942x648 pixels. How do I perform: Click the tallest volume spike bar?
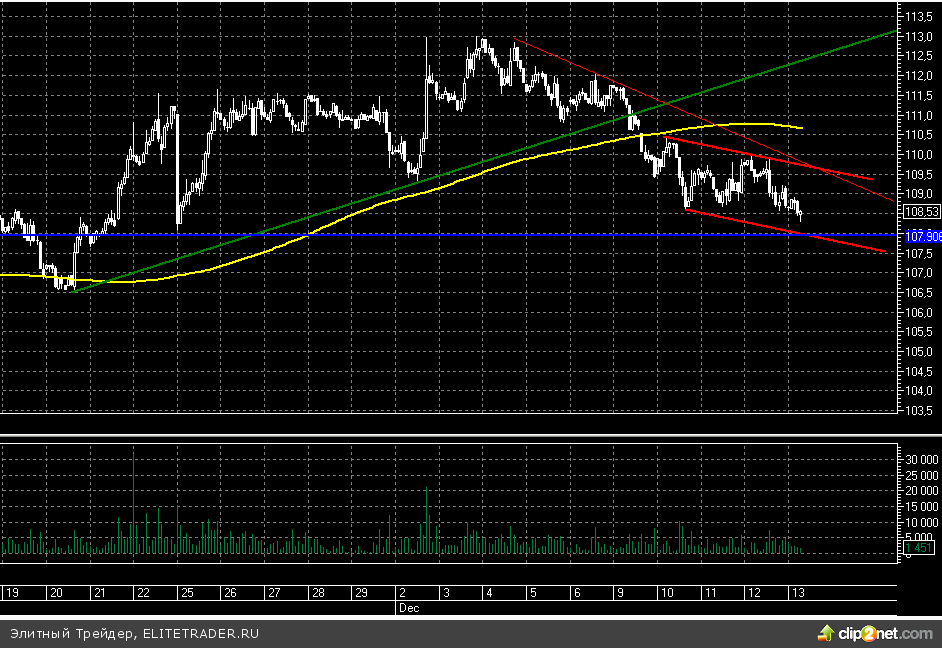134,500
